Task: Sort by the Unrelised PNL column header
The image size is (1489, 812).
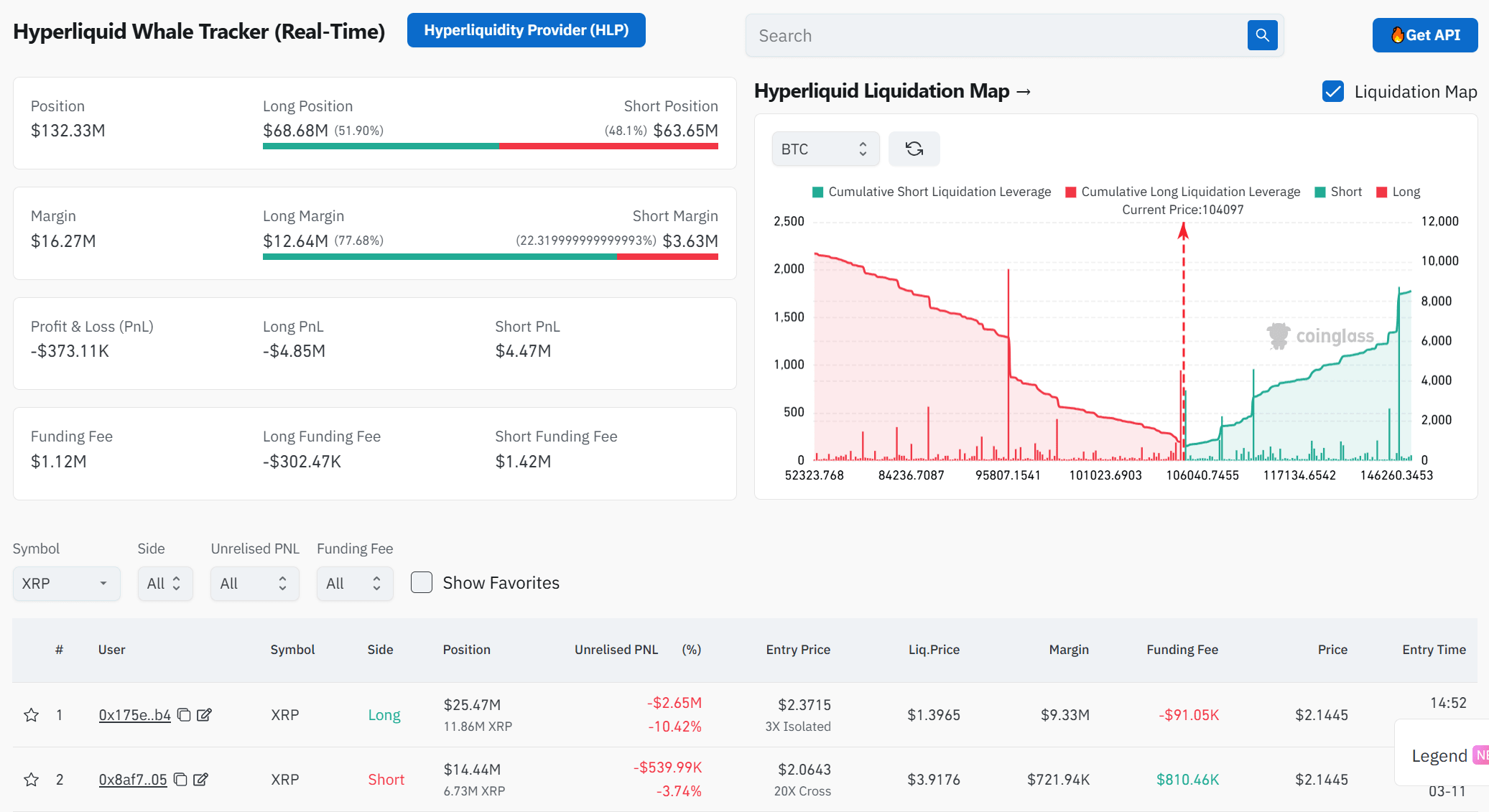Action: [x=616, y=650]
